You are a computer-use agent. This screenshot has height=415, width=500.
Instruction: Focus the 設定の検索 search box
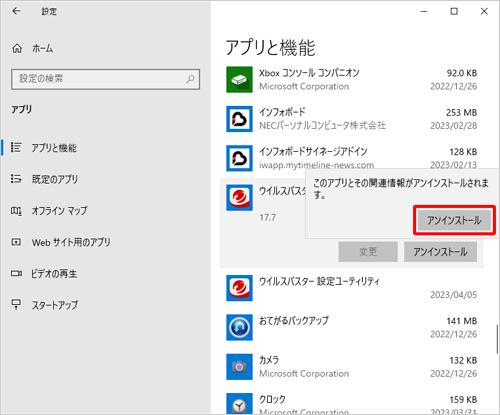[105, 79]
